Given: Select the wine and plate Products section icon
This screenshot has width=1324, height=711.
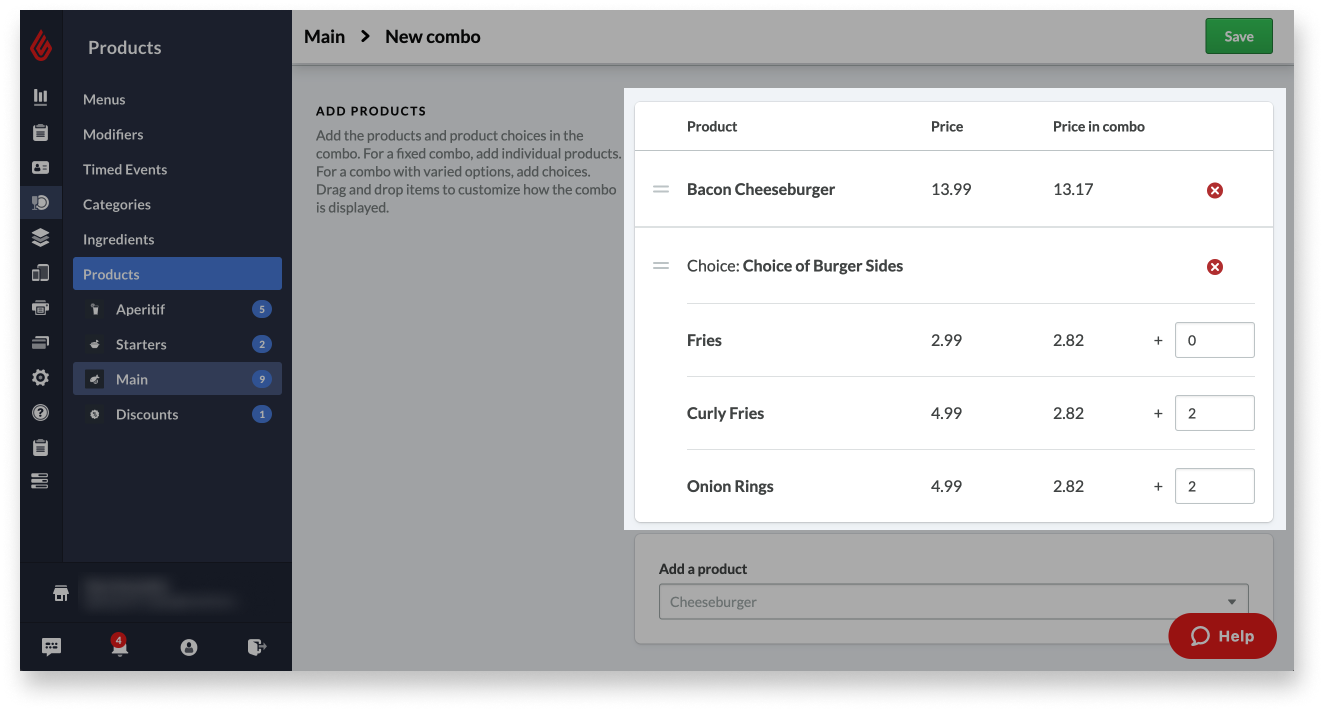Looking at the screenshot, I should [x=40, y=203].
